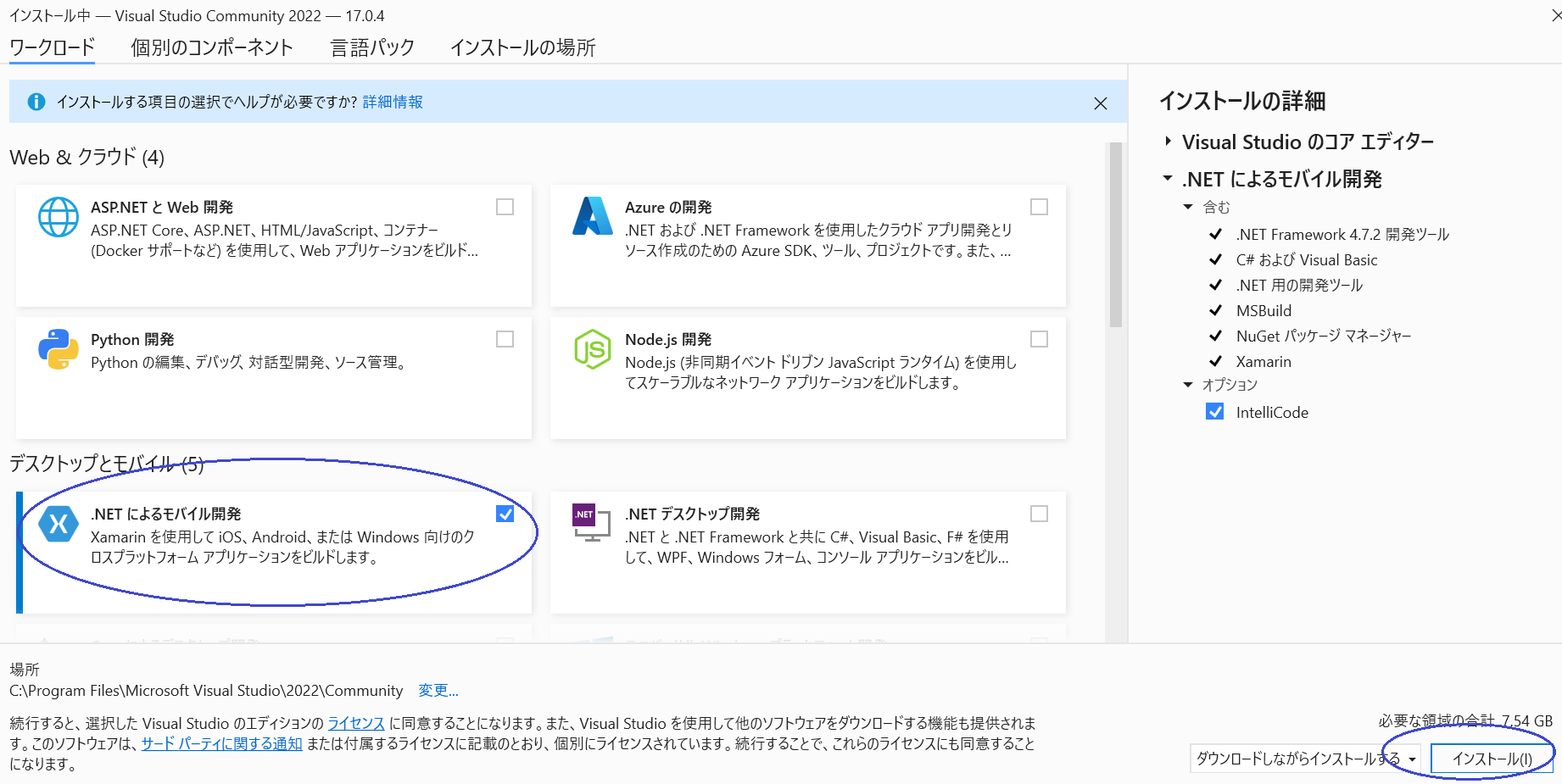This screenshot has height=784, width=1562.
Task: Click the .NET 用の開発ツール item
Action: (x=1299, y=286)
